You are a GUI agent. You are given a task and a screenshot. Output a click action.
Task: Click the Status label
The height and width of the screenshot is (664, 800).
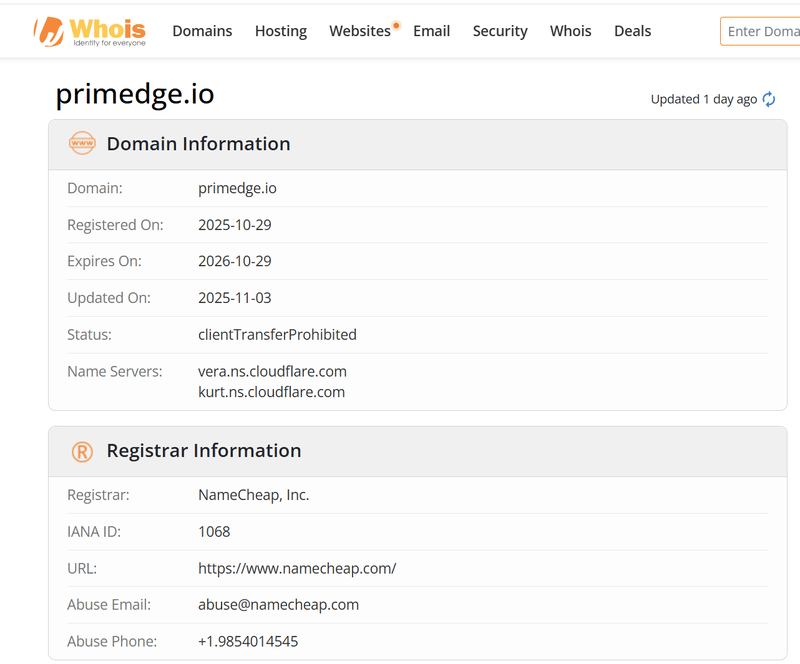click(89, 335)
